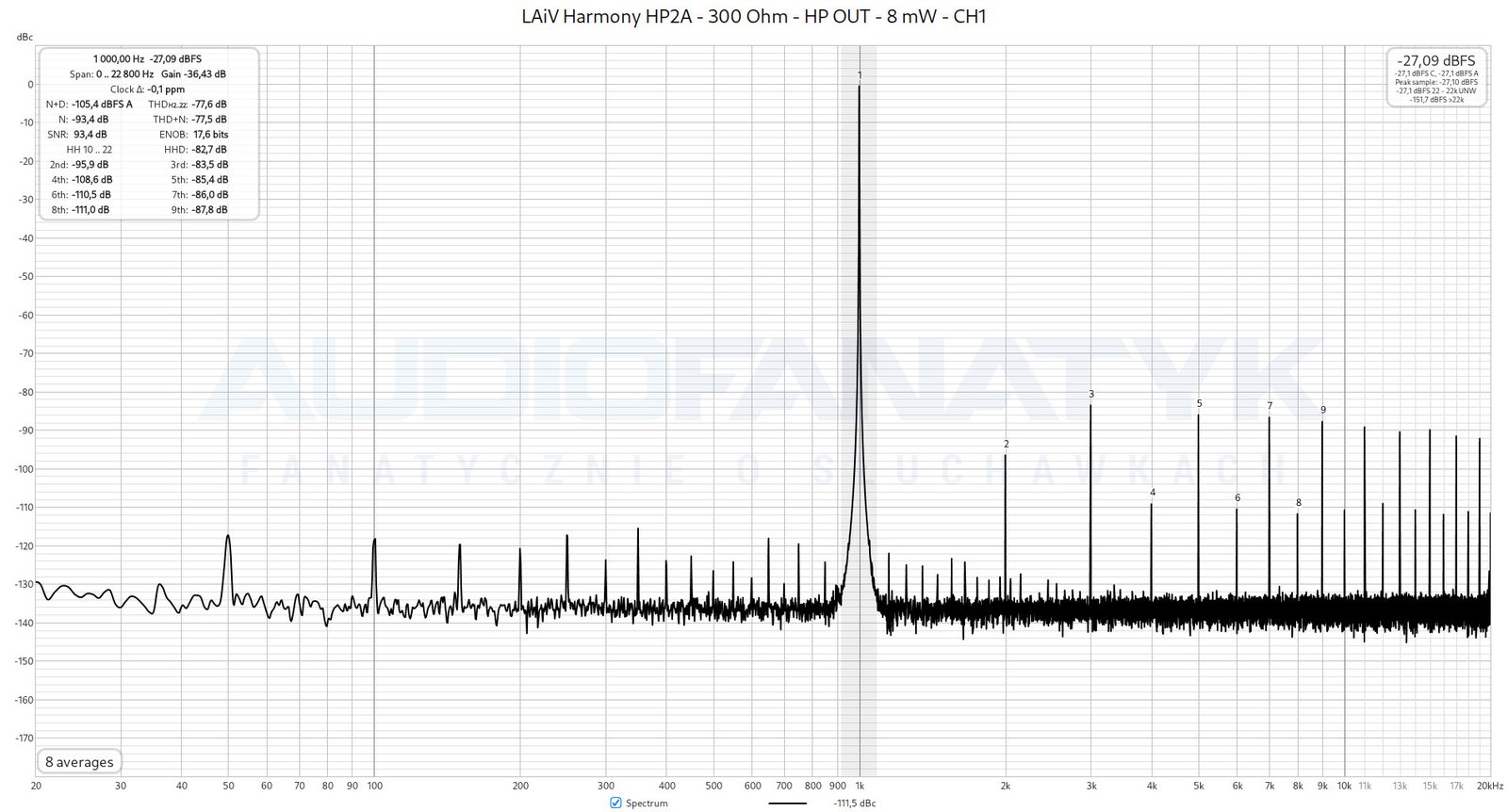Click harmonic marker 5 at 5k
Image resolution: width=1508 pixels, height=812 pixels.
click(1199, 403)
